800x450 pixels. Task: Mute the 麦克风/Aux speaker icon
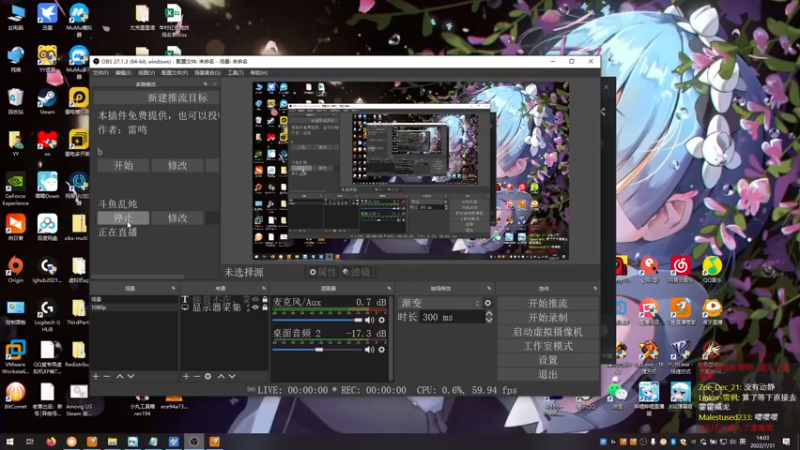(x=369, y=320)
